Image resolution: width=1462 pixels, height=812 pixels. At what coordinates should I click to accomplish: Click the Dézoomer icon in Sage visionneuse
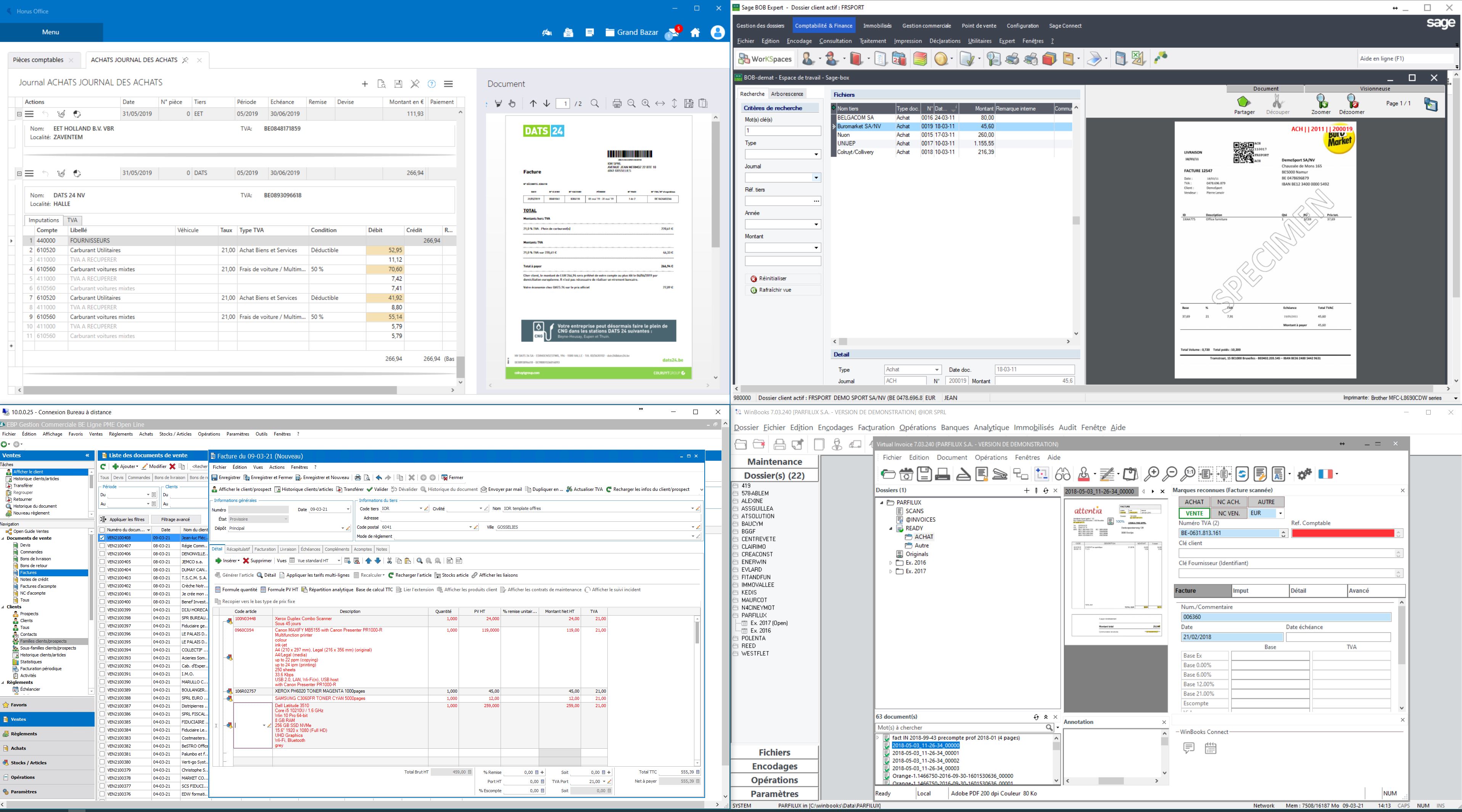point(1352,105)
